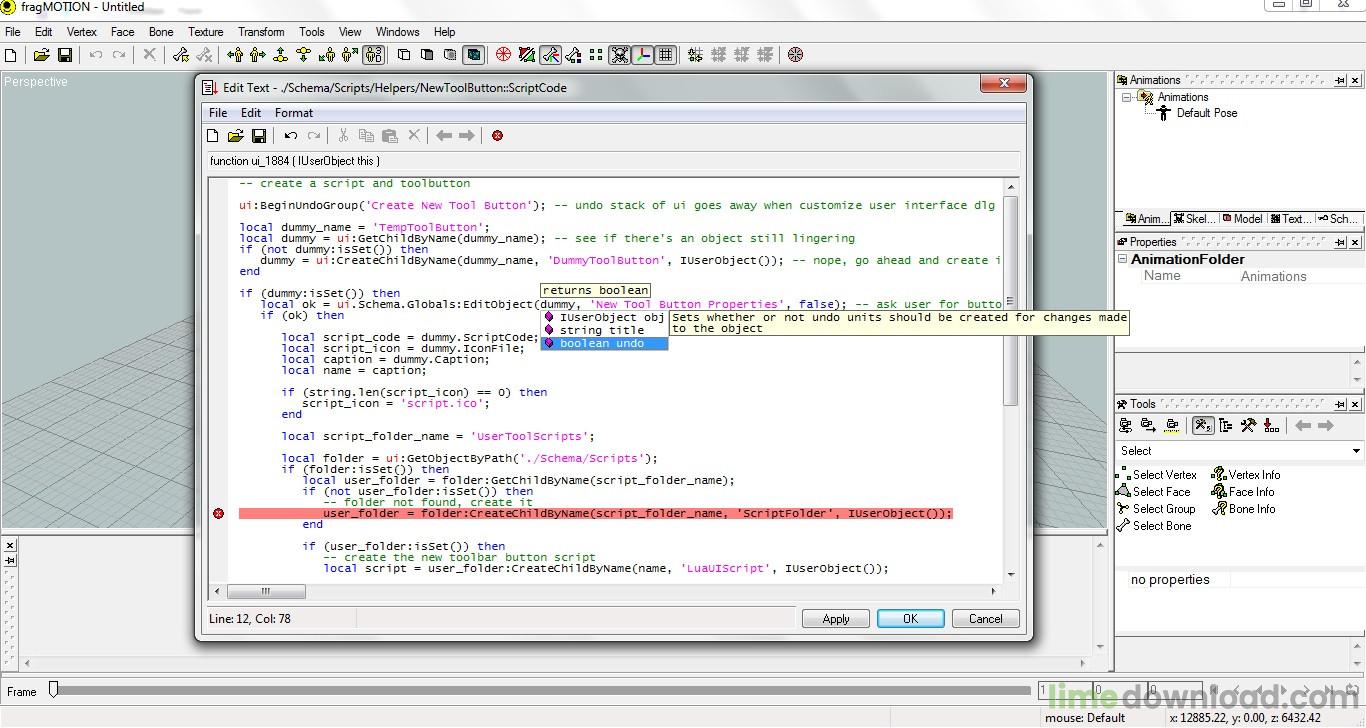Image resolution: width=1366 pixels, height=728 pixels.
Task: Toggle the axis display button in main toolbar
Action: [x=643, y=55]
